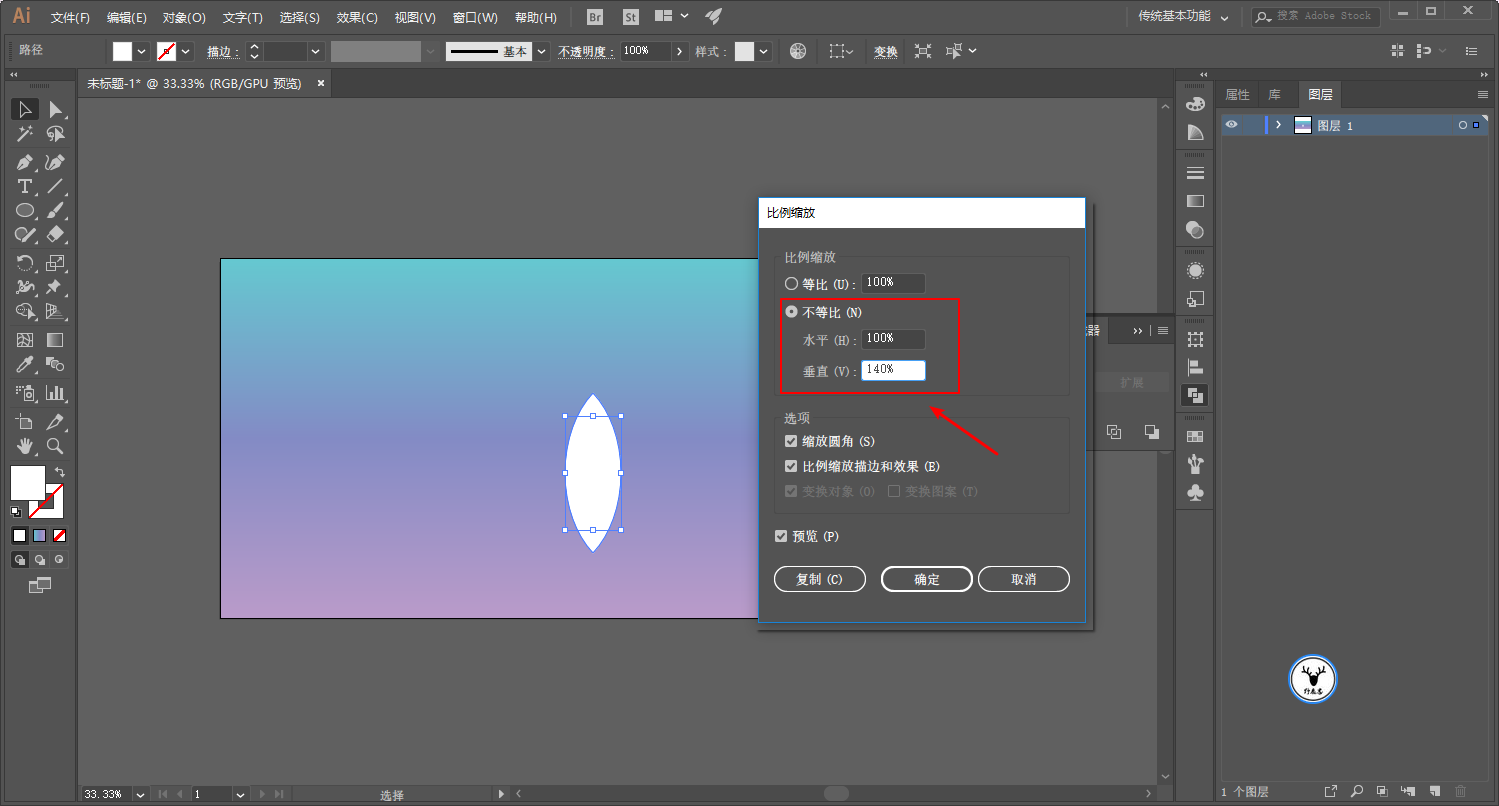This screenshot has width=1499, height=806.
Task: Select the Scale tool in the toolbox
Action: (x=56, y=263)
